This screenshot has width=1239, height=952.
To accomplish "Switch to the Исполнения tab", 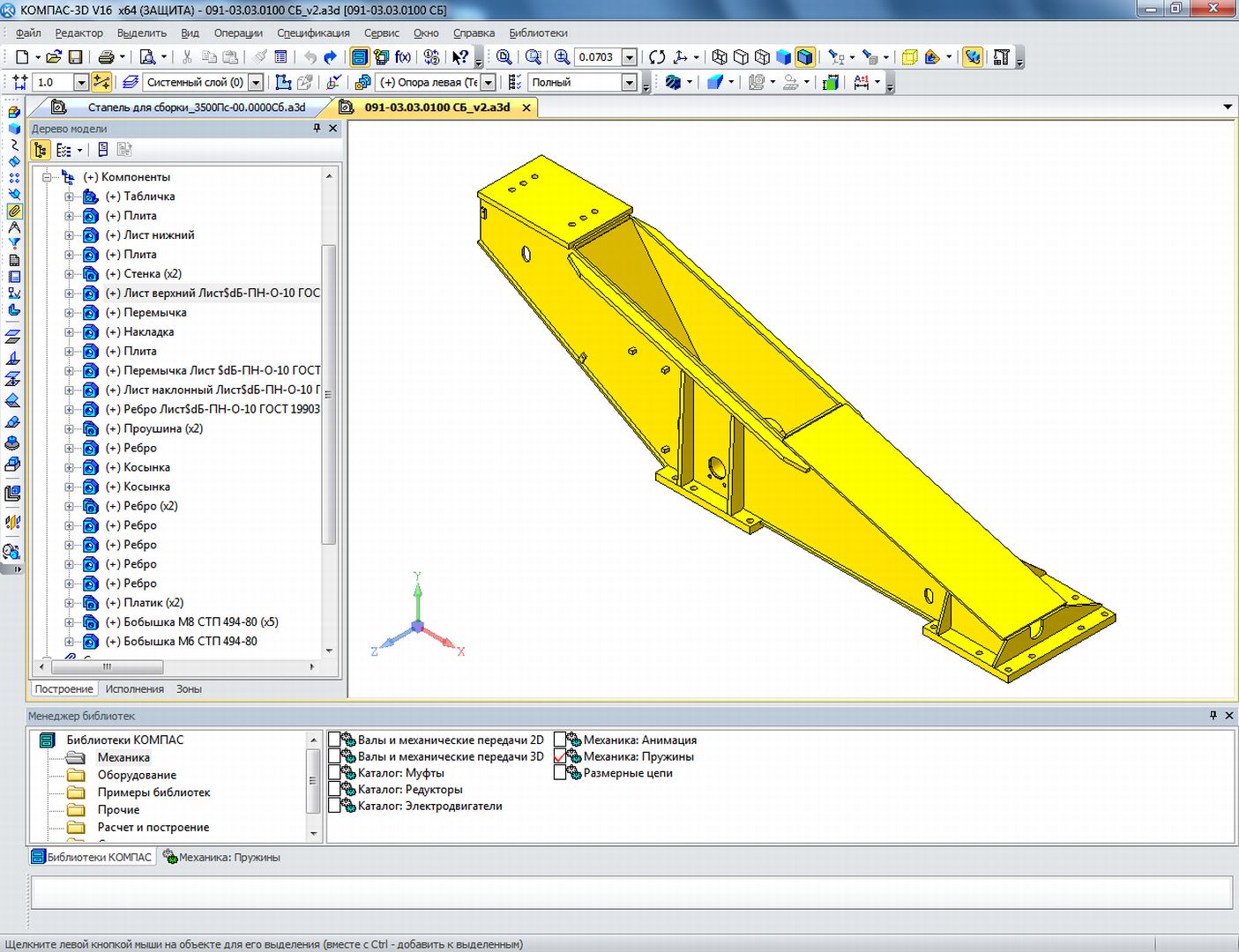I will pos(134,689).
